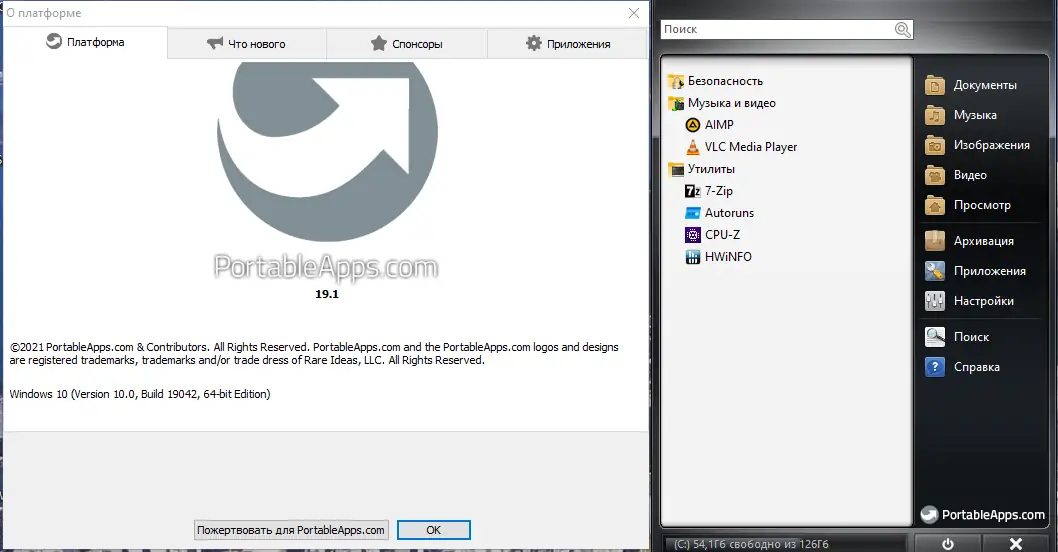The width and height of the screenshot is (1058, 552).
Task: Open the Приложения tab in About dialog
Action: click(567, 44)
